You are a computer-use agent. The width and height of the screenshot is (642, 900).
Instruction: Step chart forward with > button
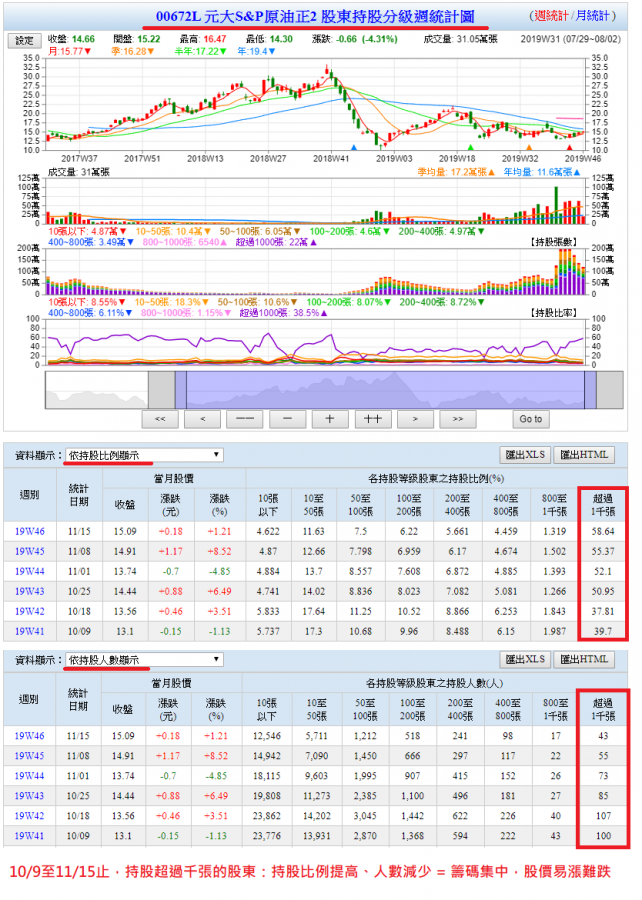[415, 419]
